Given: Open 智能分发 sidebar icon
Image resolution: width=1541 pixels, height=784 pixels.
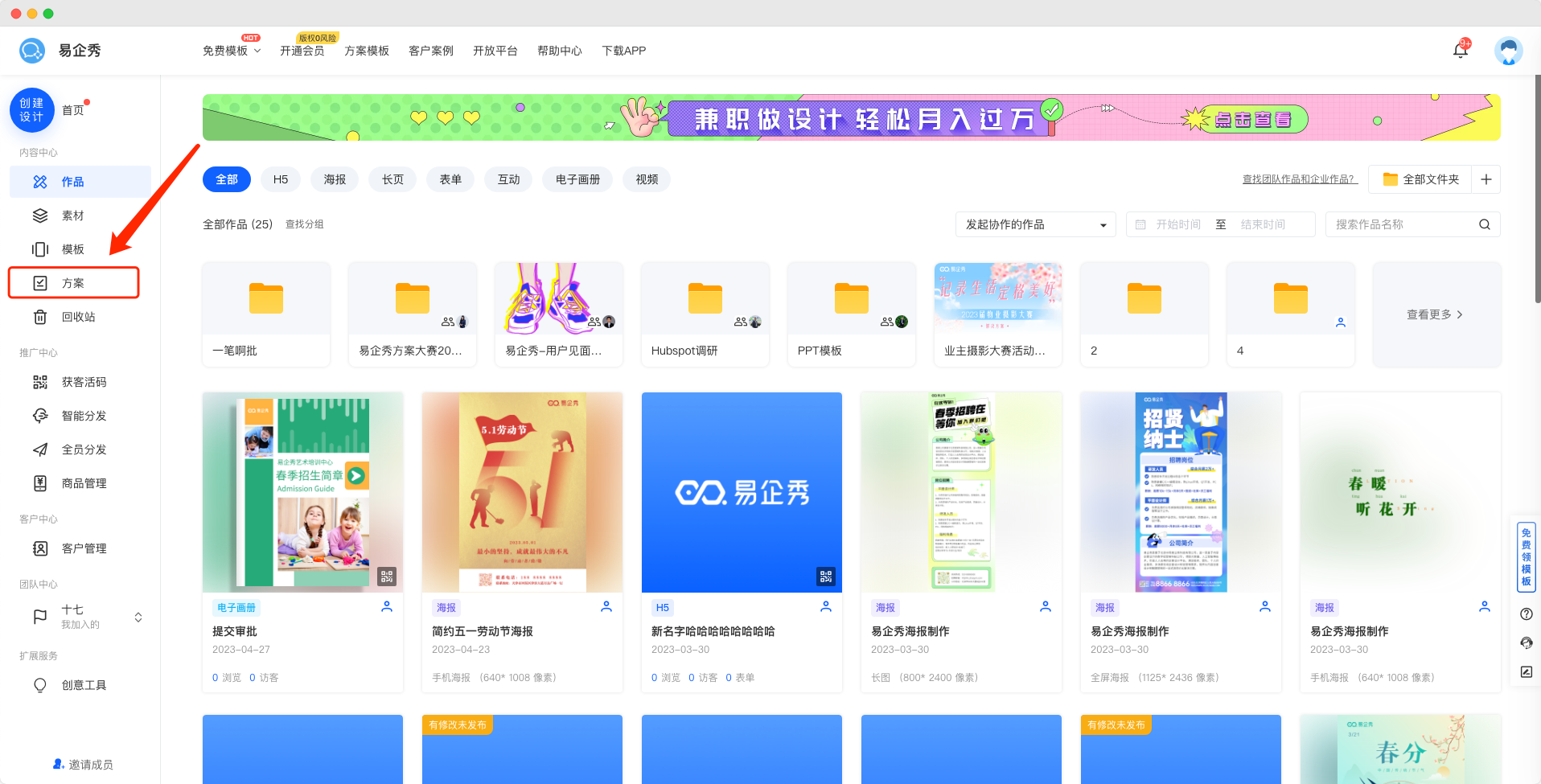Looking at the screenshot, I should coord(40,416).
